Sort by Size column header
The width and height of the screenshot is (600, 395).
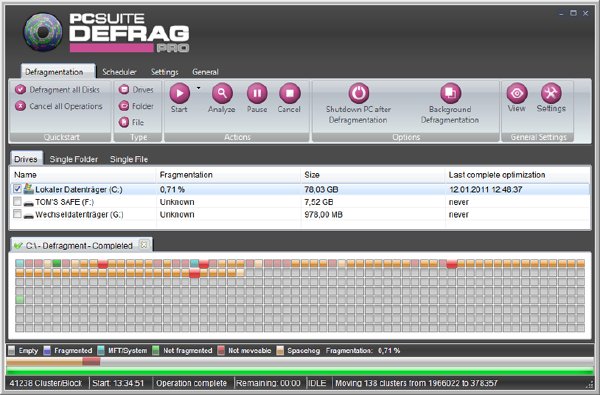coord(373,175)
